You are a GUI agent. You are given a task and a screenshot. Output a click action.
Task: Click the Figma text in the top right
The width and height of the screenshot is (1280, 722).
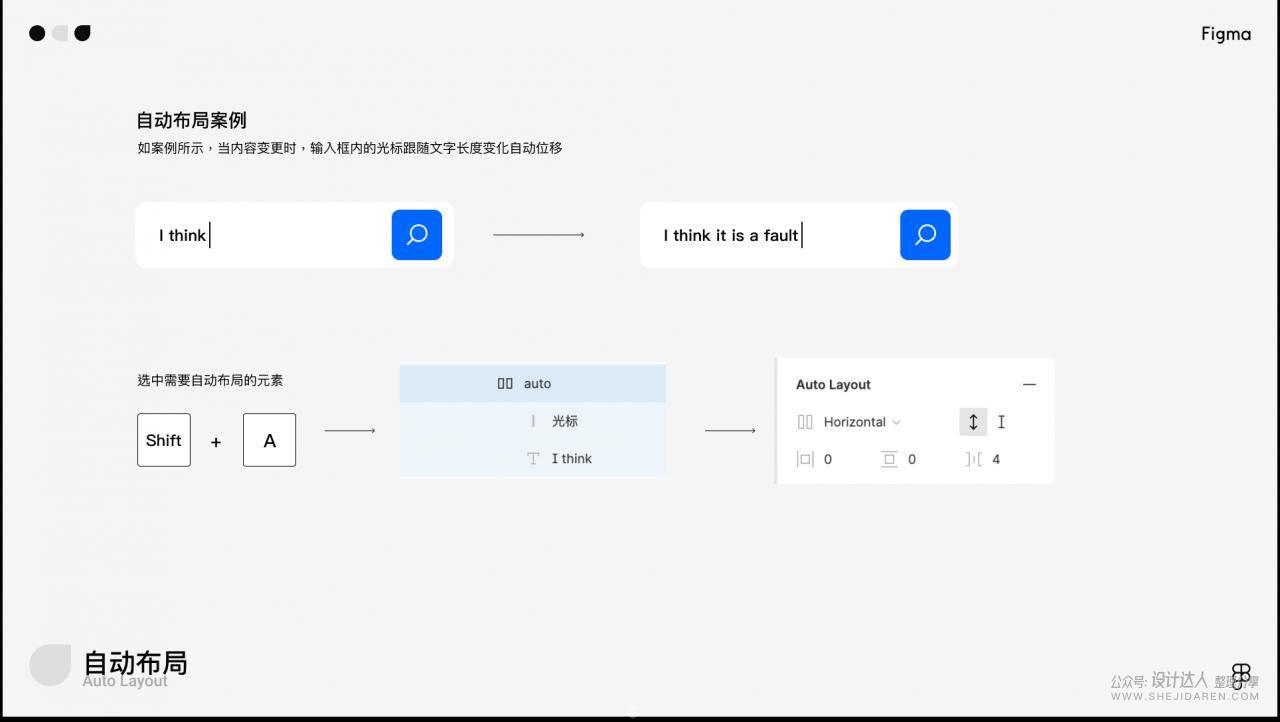point(1226,34)
